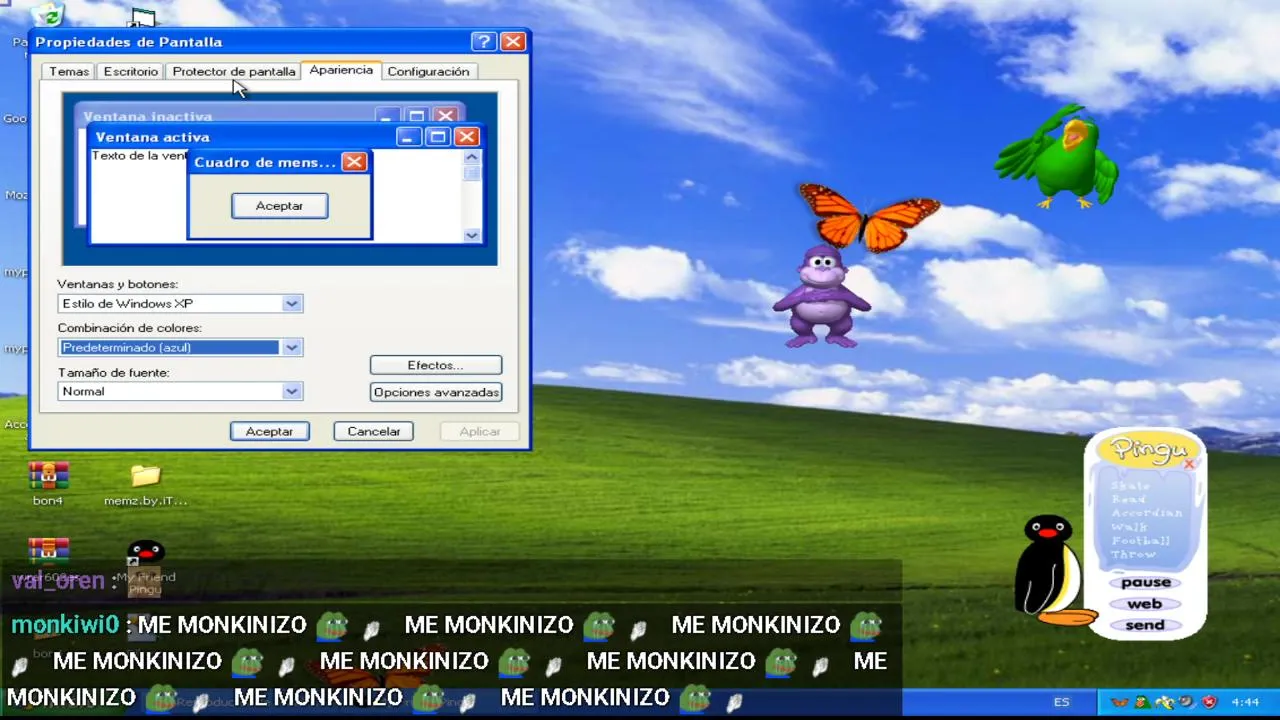Choose Walk in the Pingu list

(1130, 527)
